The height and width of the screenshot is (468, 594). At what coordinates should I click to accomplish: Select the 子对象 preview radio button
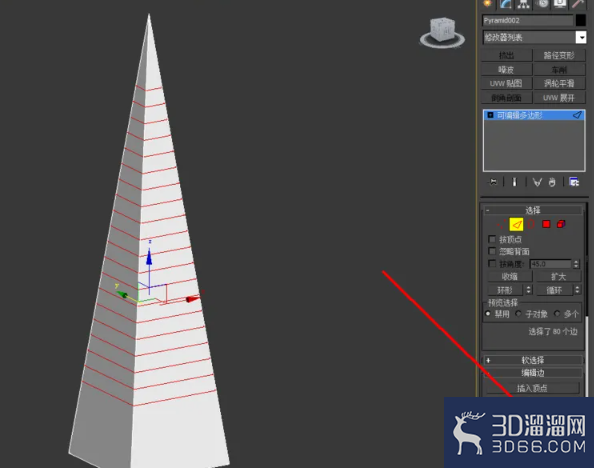click(519, 314)
